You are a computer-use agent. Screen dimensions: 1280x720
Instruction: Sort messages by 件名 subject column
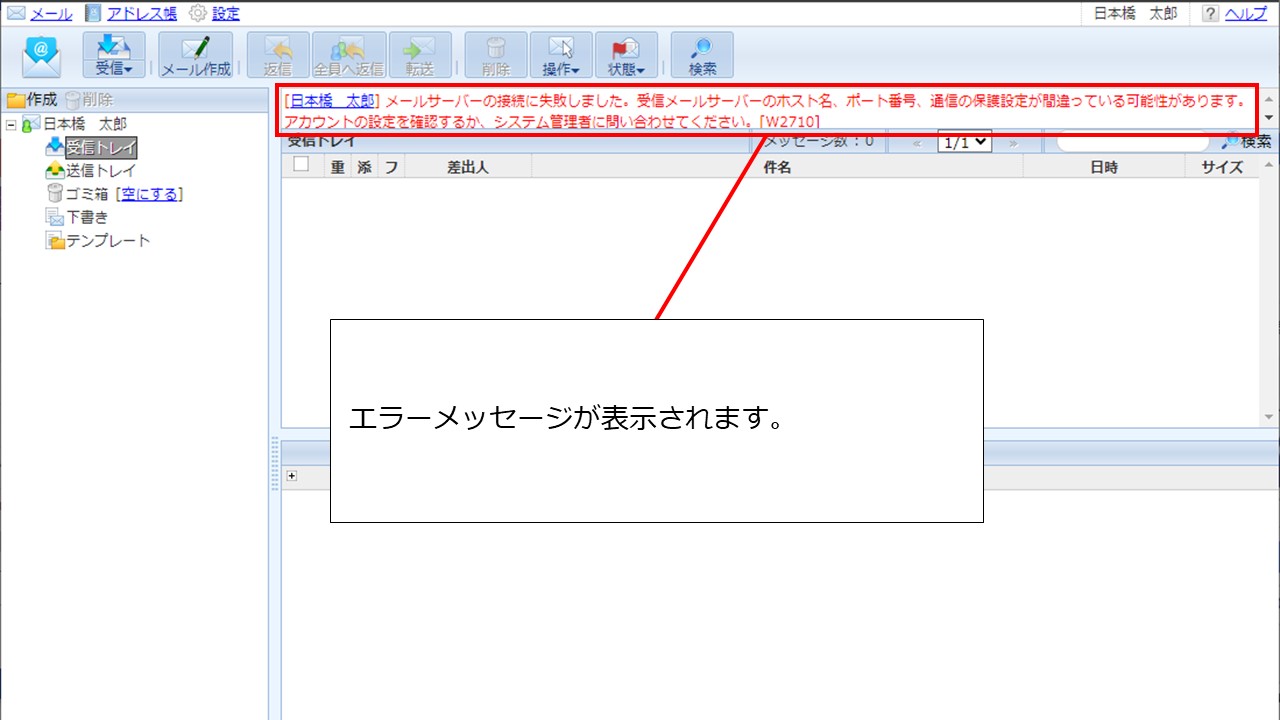click(777, 167)
